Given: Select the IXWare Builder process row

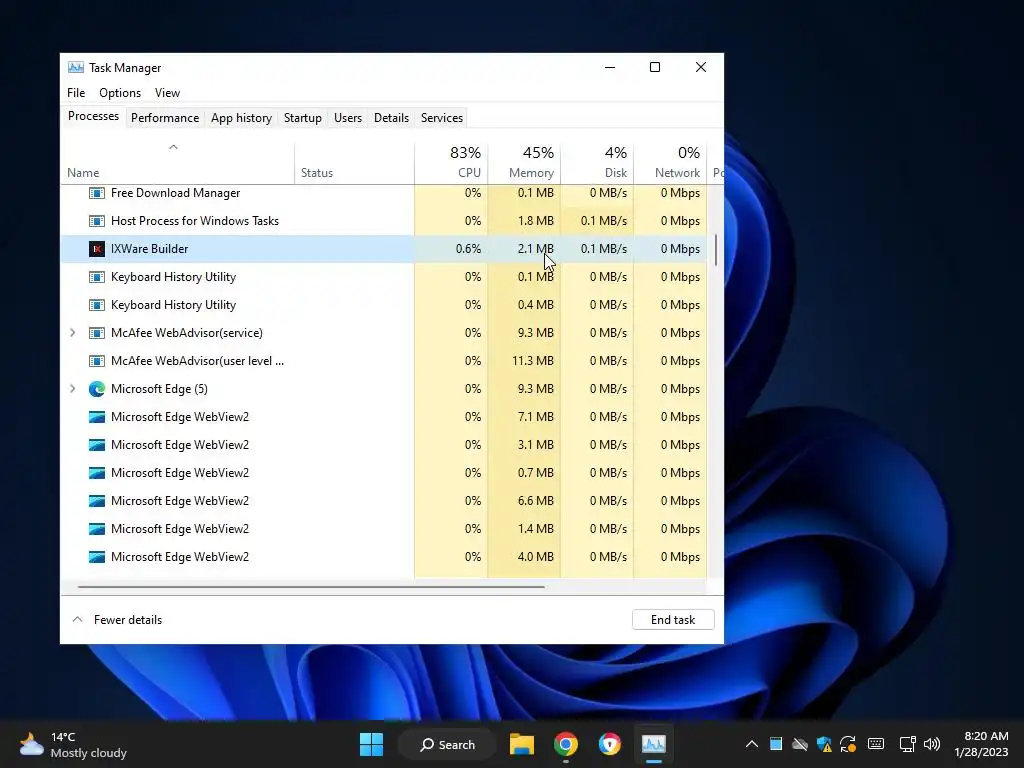Looking at the screenshot, I should 384,249.
